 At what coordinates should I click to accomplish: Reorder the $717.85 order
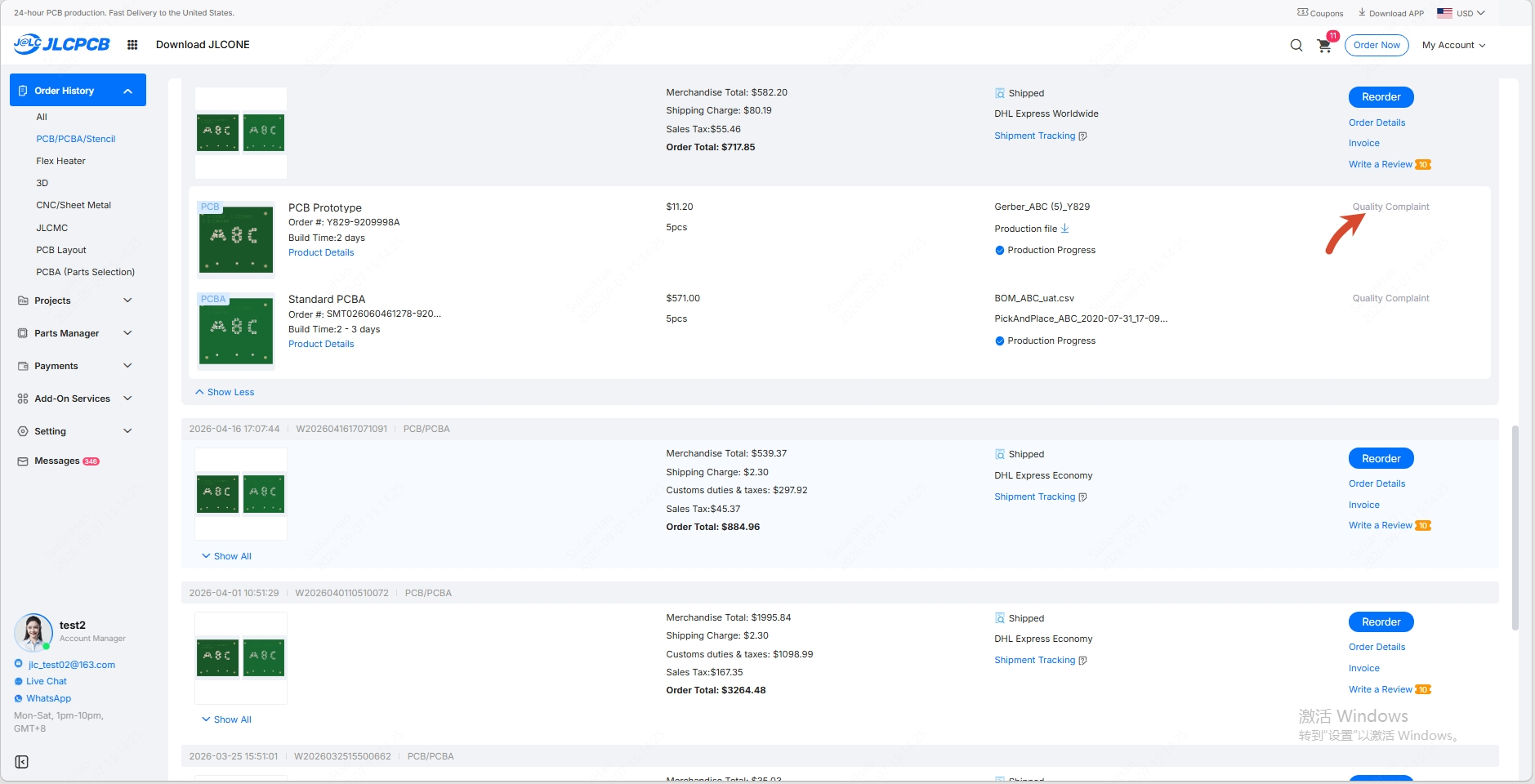point(1381,97)
